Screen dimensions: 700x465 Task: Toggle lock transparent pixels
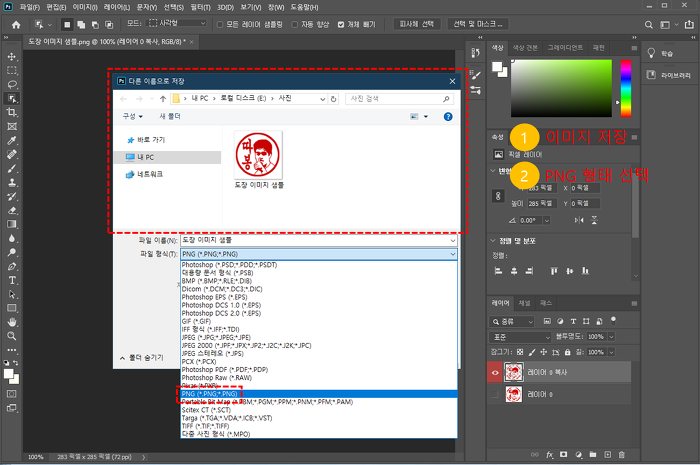coord(520,352)
